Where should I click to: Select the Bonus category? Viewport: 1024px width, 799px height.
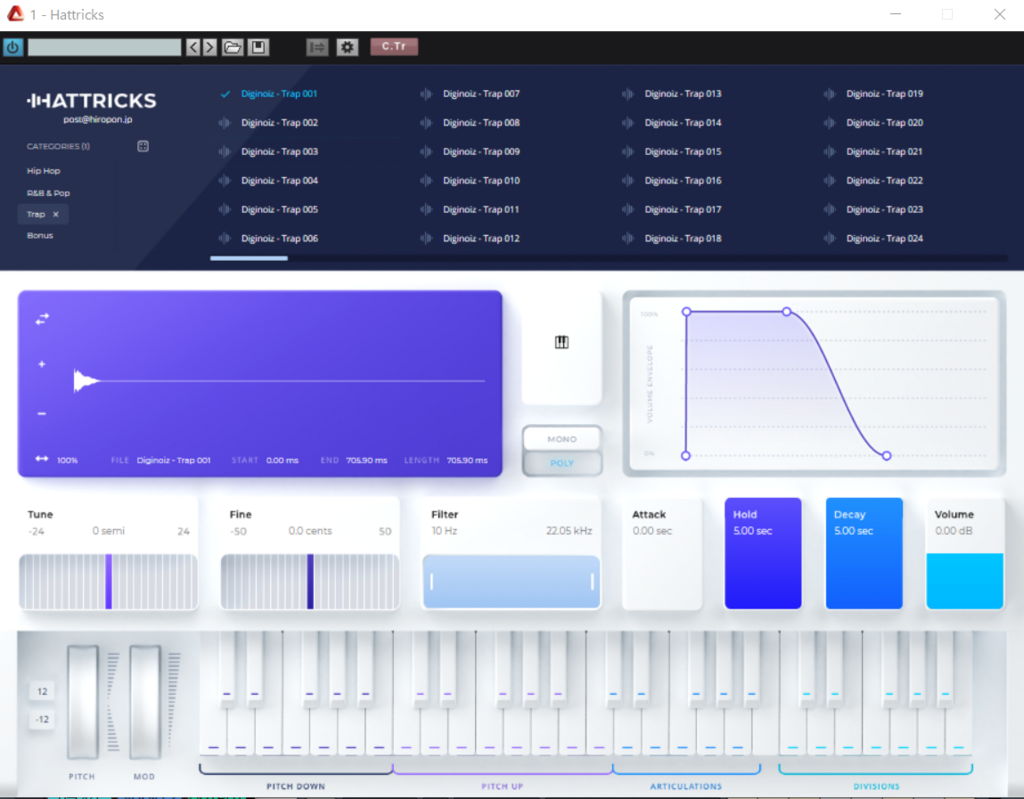pos(40,235)
